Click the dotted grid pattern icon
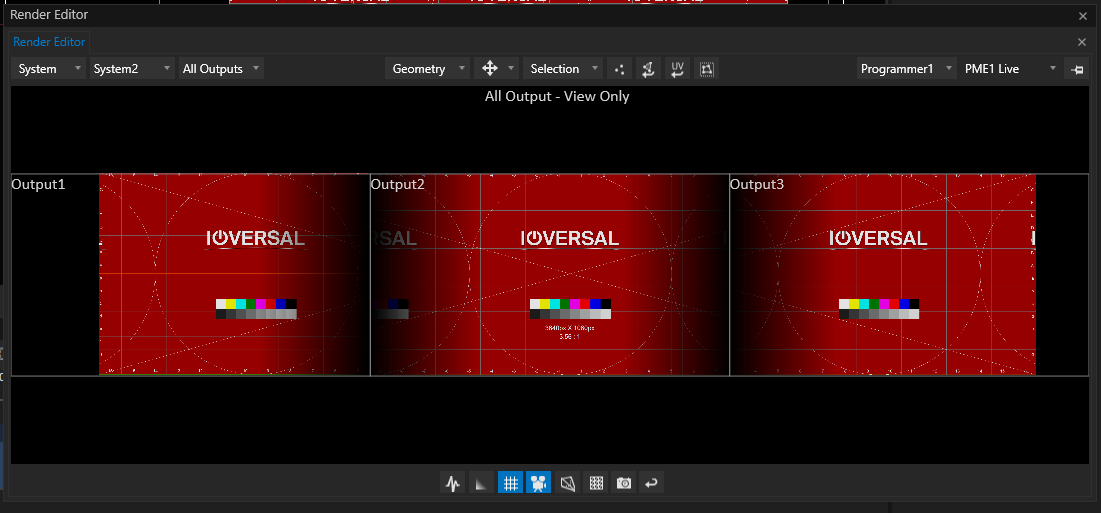1101x513 pixels. click(x=596, y=483)
